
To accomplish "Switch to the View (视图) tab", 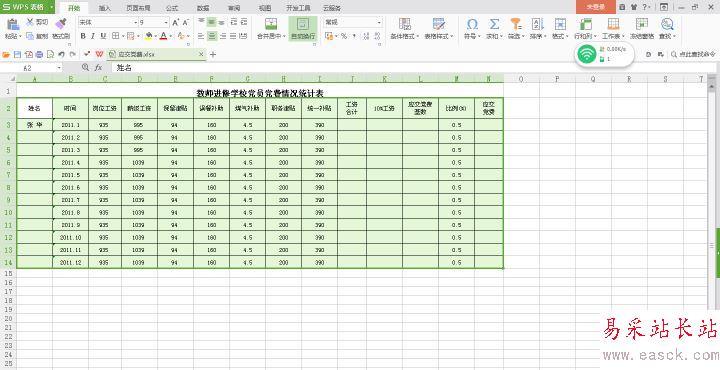I will pyautogui.click(x=265, y=8).
